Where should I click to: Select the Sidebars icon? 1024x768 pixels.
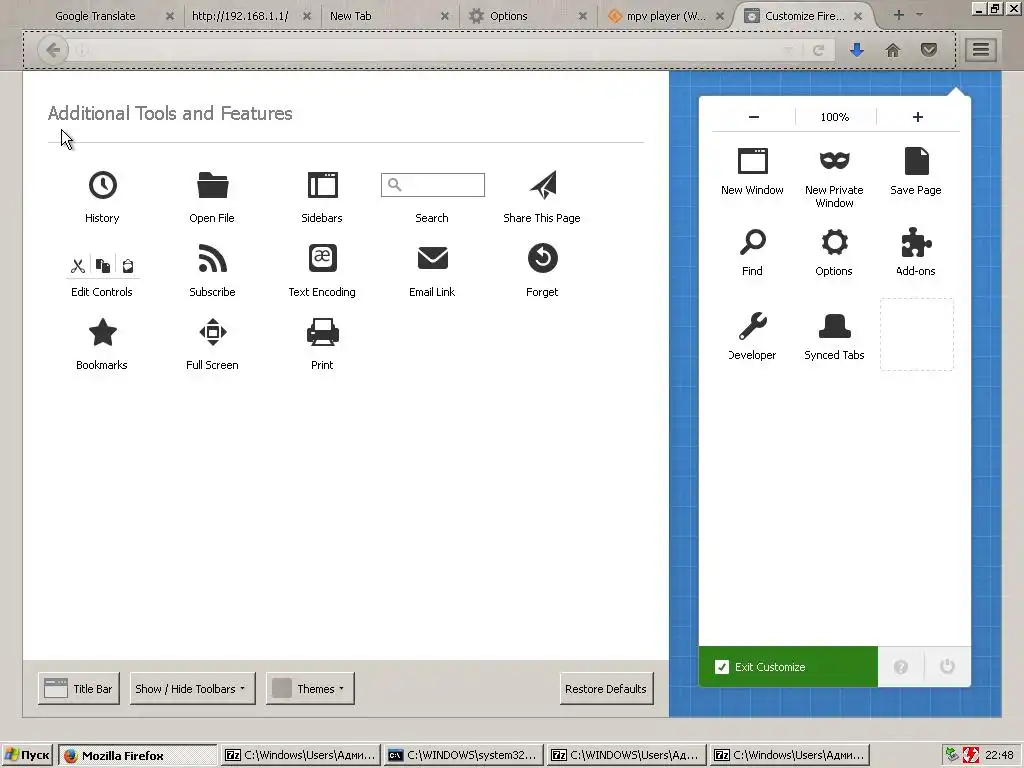point(323,185)
